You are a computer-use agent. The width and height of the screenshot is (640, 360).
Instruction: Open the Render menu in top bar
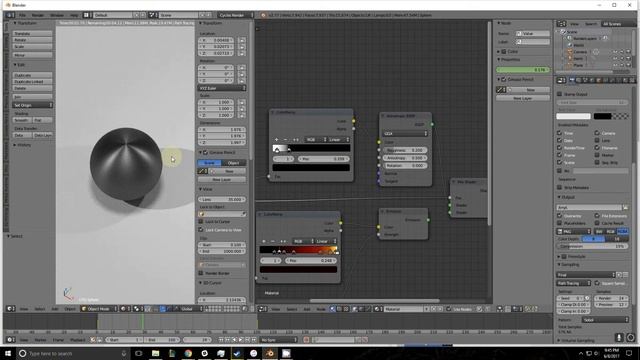click(38, 15)
